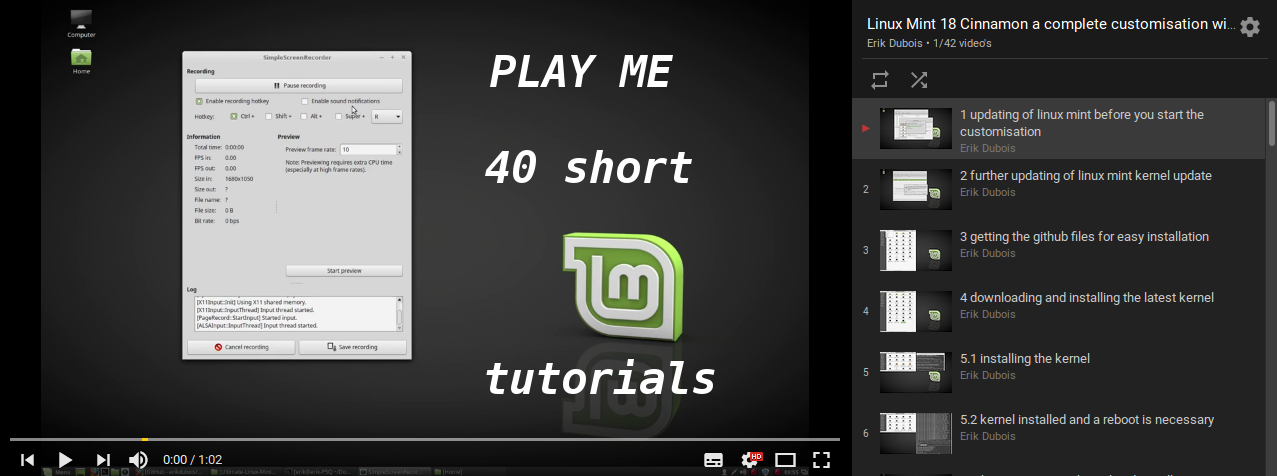Click thumbnail of 2 further updating video
Image resolution: width=1277 pixels, height=476 pixels.
click(x=916, y=189)
